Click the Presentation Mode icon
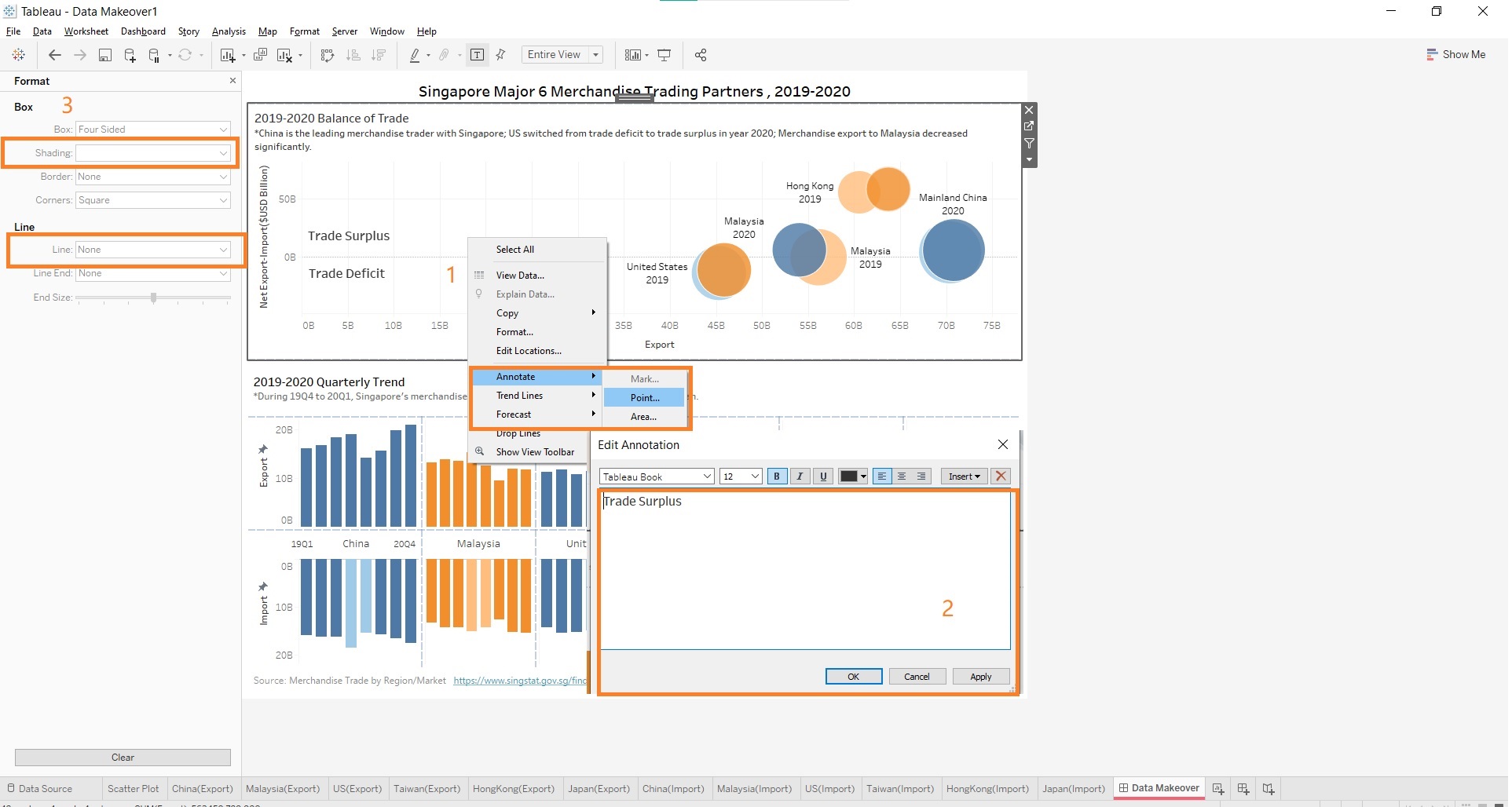 tap(664, 55)
